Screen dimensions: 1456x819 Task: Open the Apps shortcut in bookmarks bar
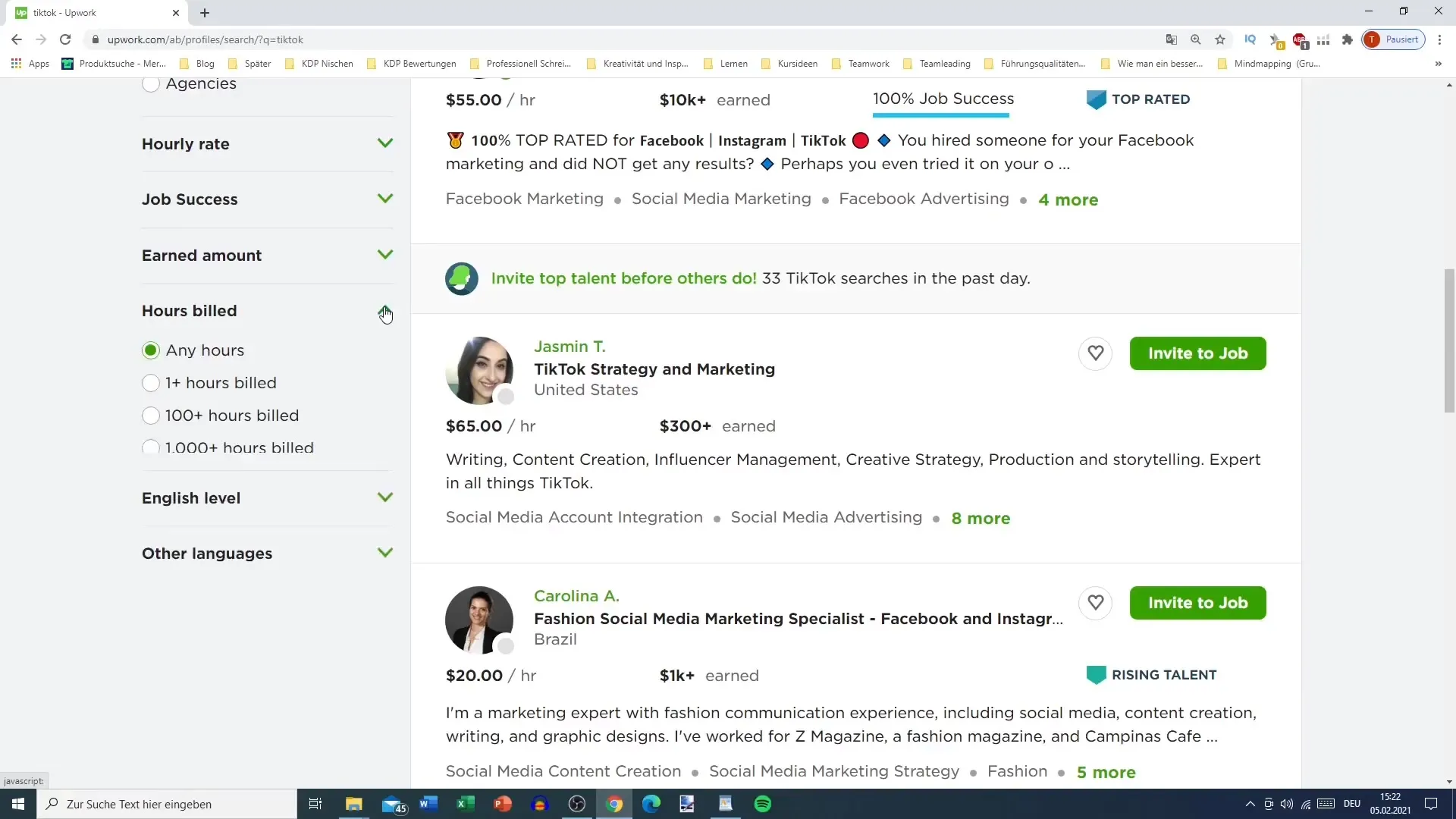[x=30, y=64]
